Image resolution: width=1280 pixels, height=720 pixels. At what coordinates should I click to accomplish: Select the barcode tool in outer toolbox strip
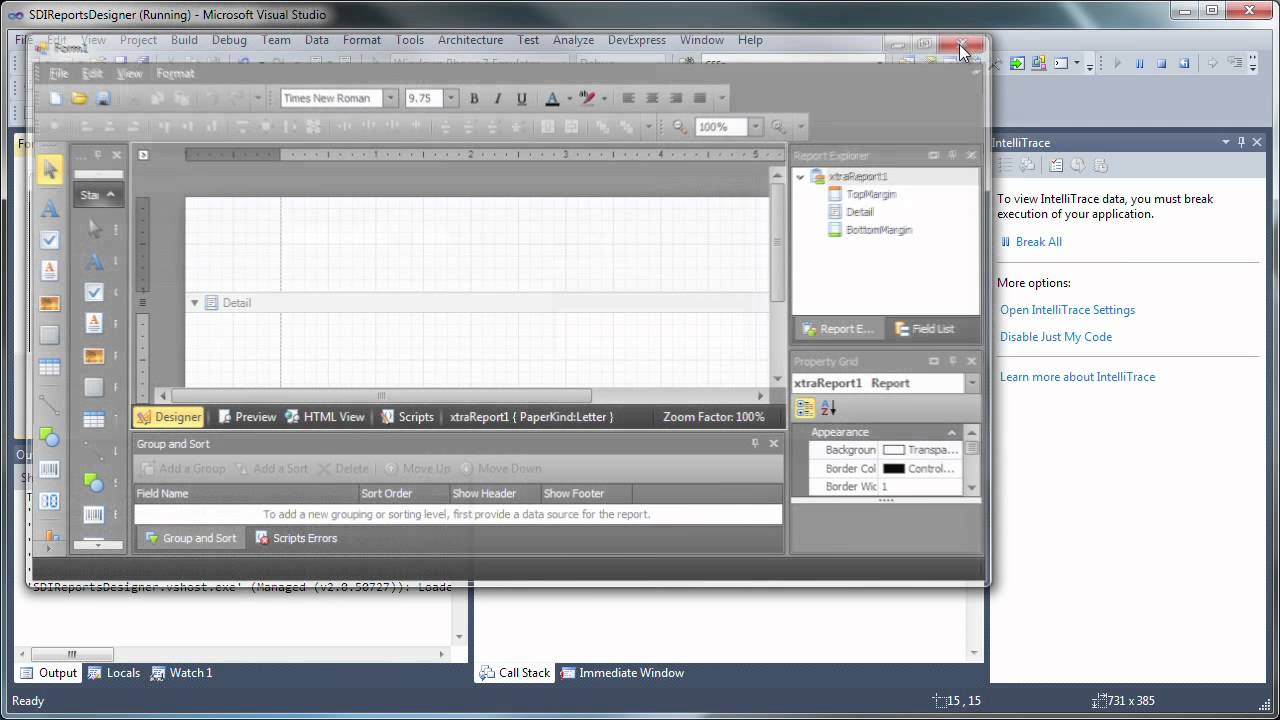(x=50, y=469)
